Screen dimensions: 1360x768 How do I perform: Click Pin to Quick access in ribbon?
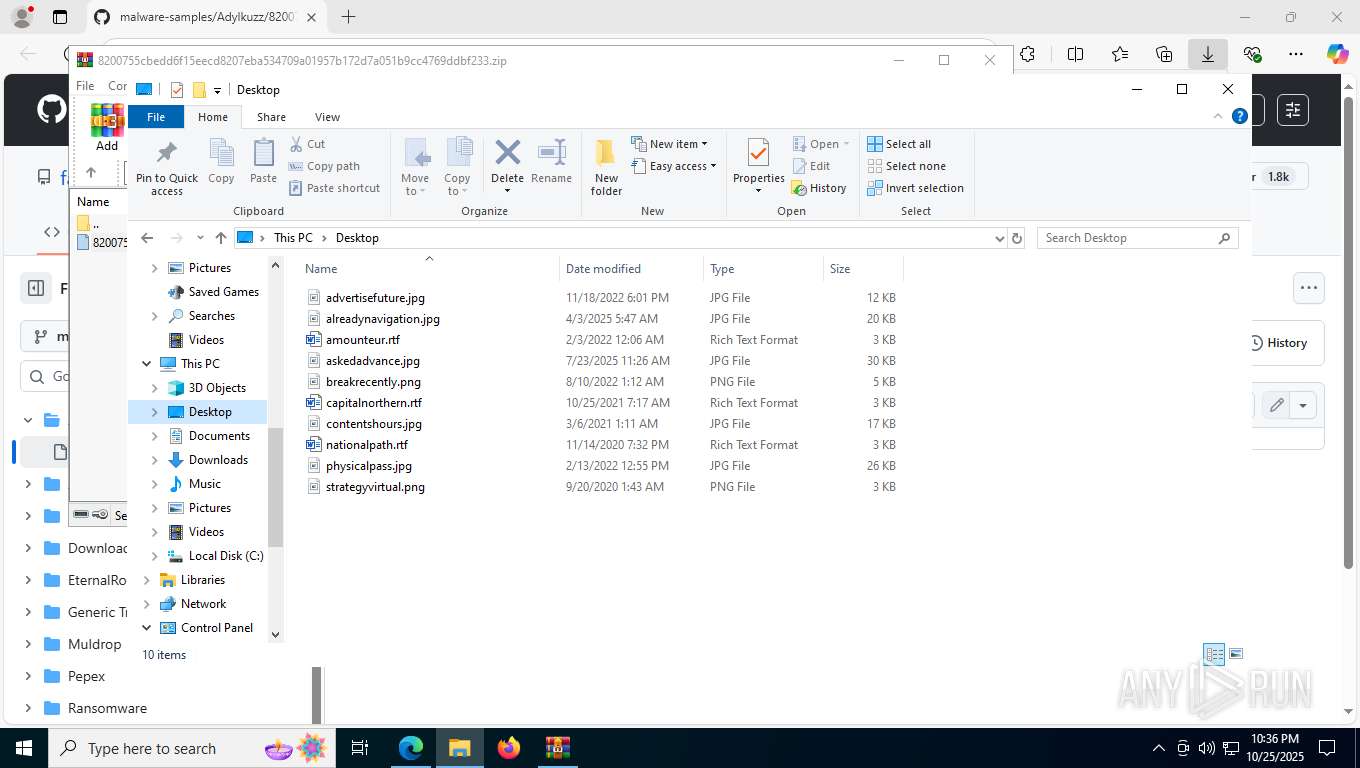pyautogui.click(x=167, y=167)
